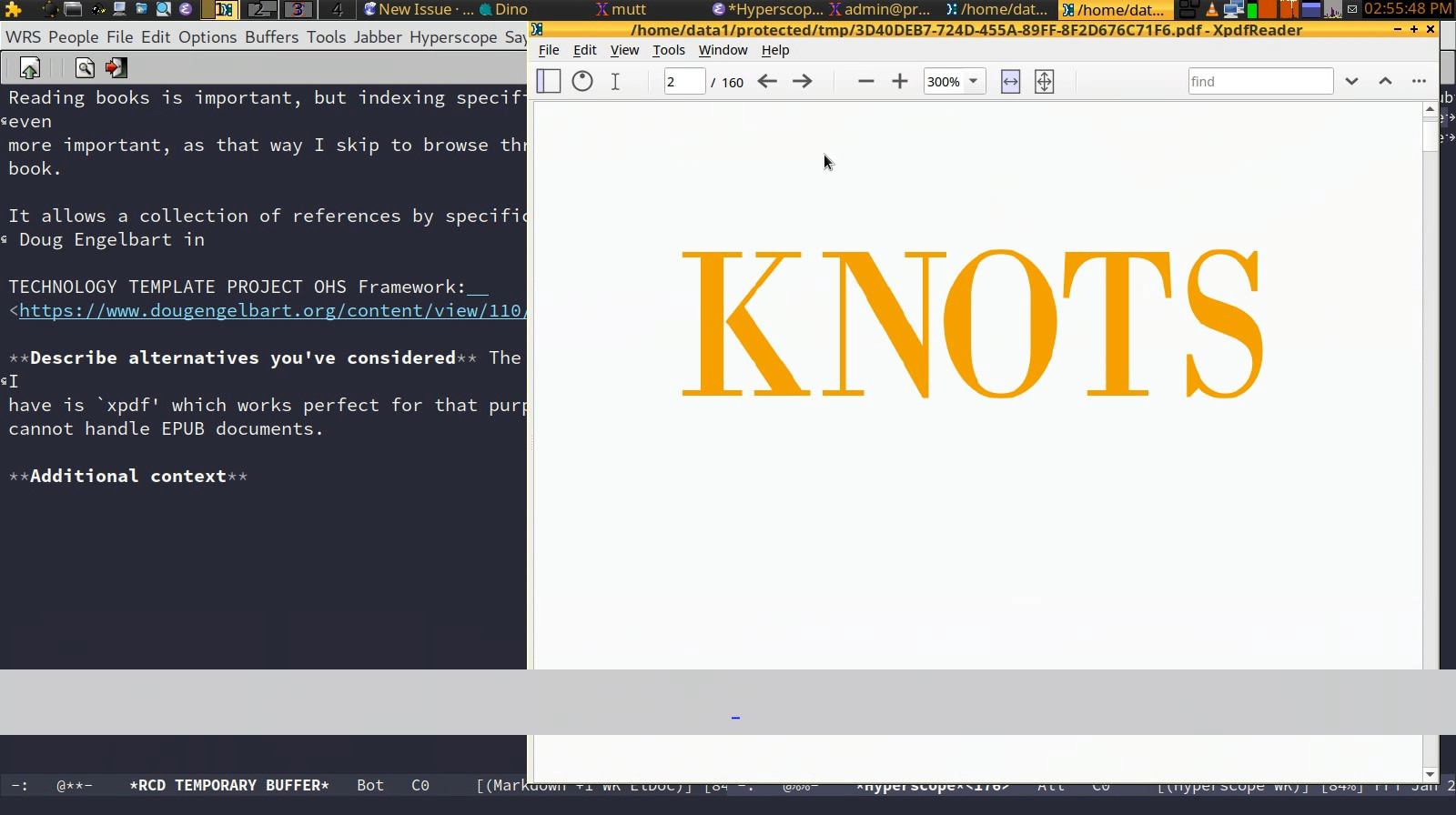Click the mail envelope tray icon
Viewport: 1456px width, 815px height.
click(x=1352, y=9)
